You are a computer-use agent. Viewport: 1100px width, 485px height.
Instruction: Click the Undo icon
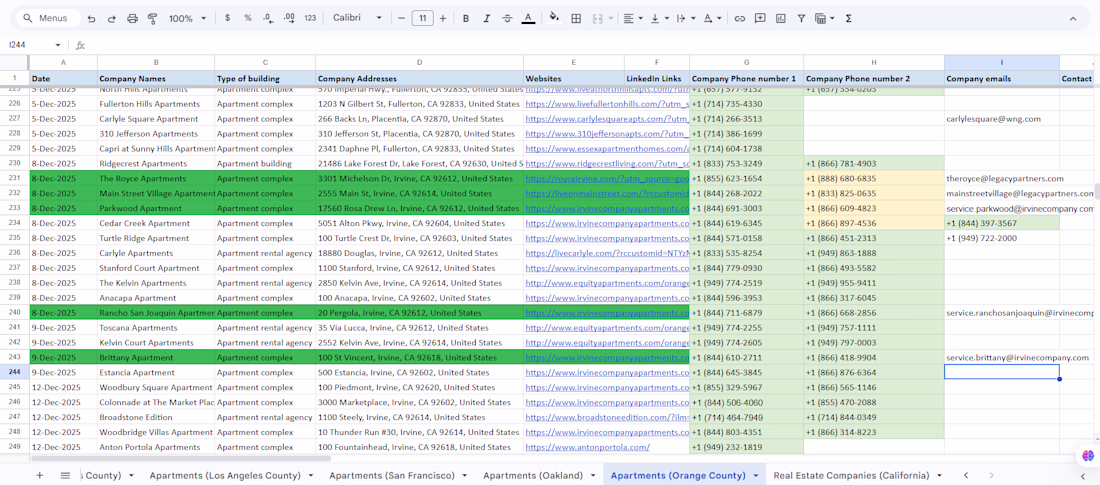coord(91,18)
